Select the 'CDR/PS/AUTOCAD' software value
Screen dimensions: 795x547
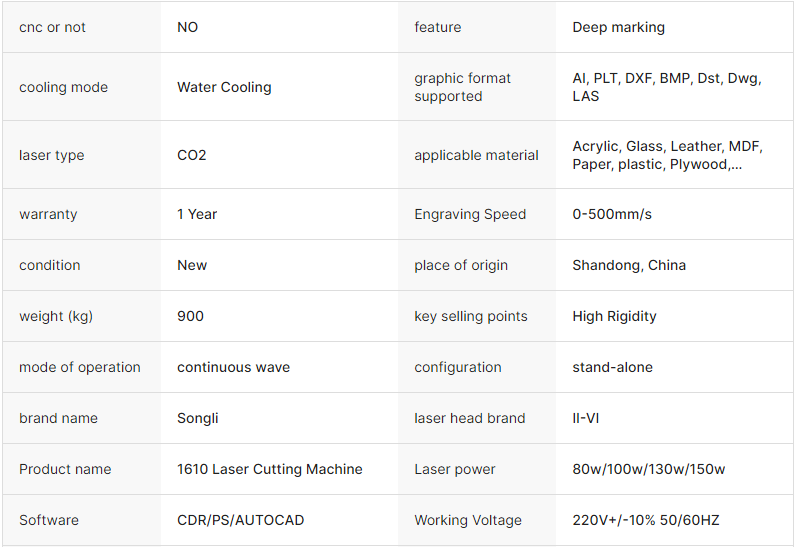240,520
